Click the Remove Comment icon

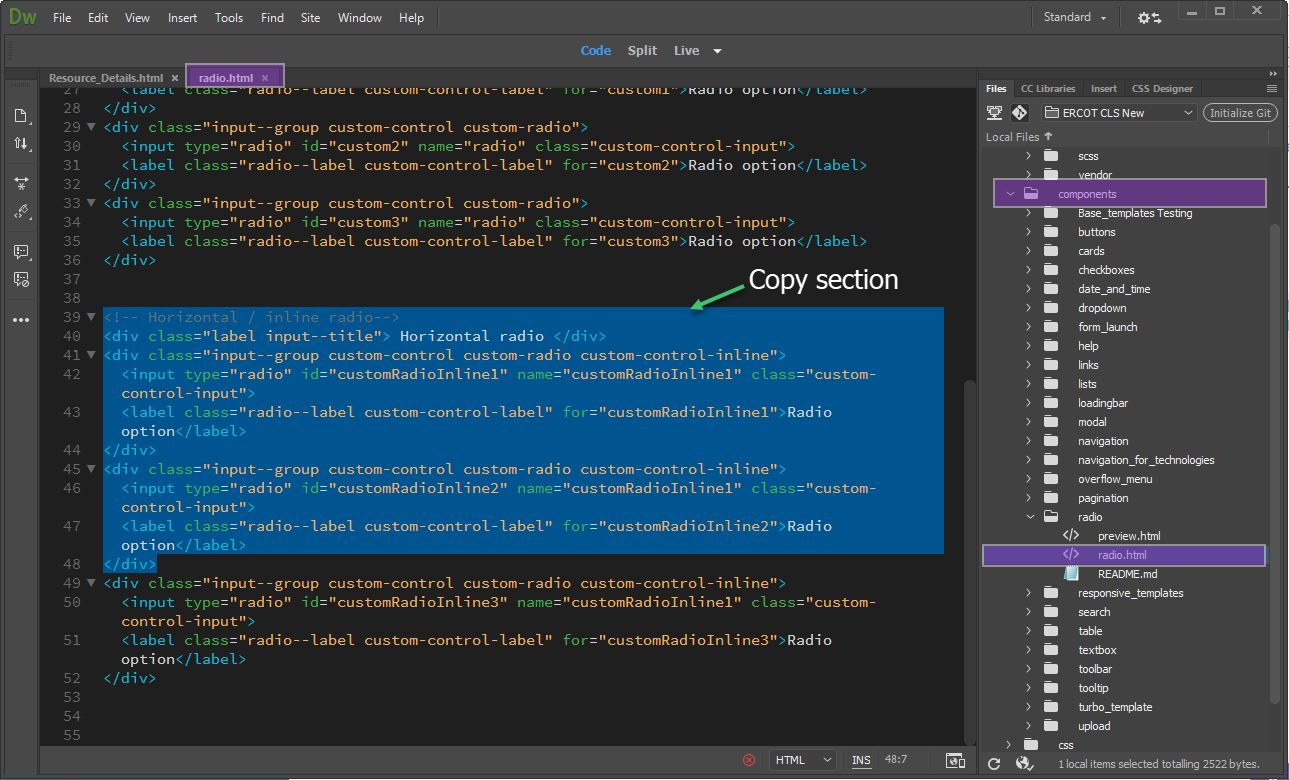[21, 279]
